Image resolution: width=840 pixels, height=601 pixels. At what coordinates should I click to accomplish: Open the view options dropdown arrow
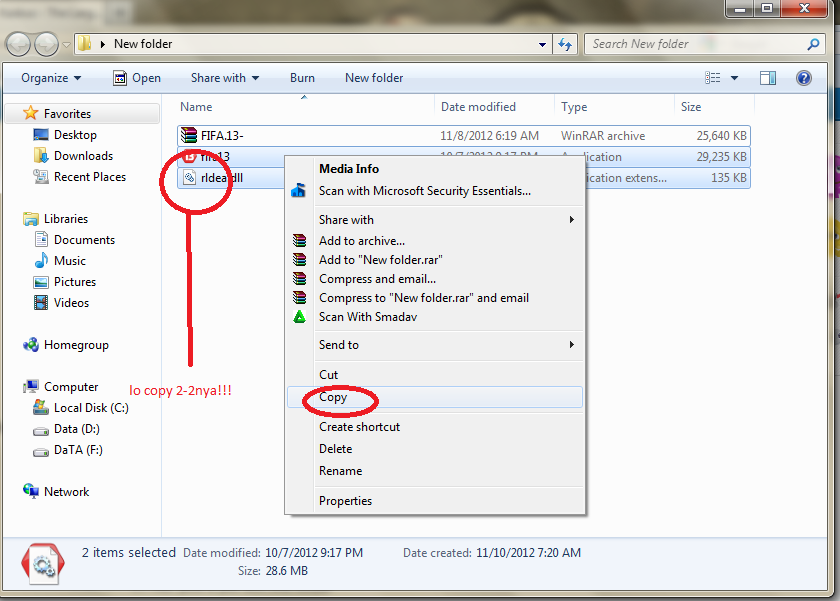coord(734,78)
